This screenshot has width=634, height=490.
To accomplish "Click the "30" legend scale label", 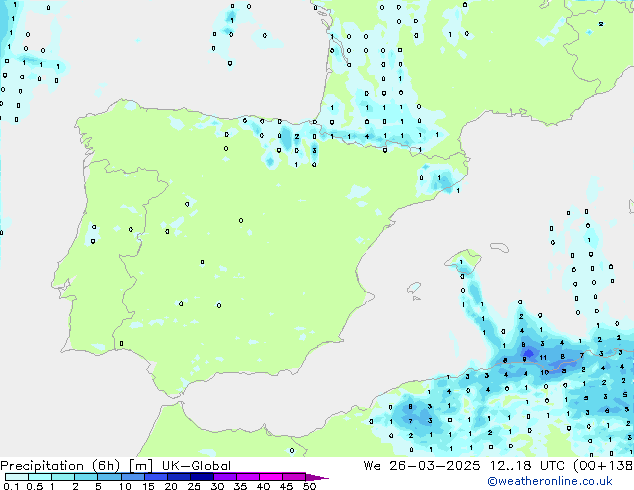I will (x=217, y=486).
